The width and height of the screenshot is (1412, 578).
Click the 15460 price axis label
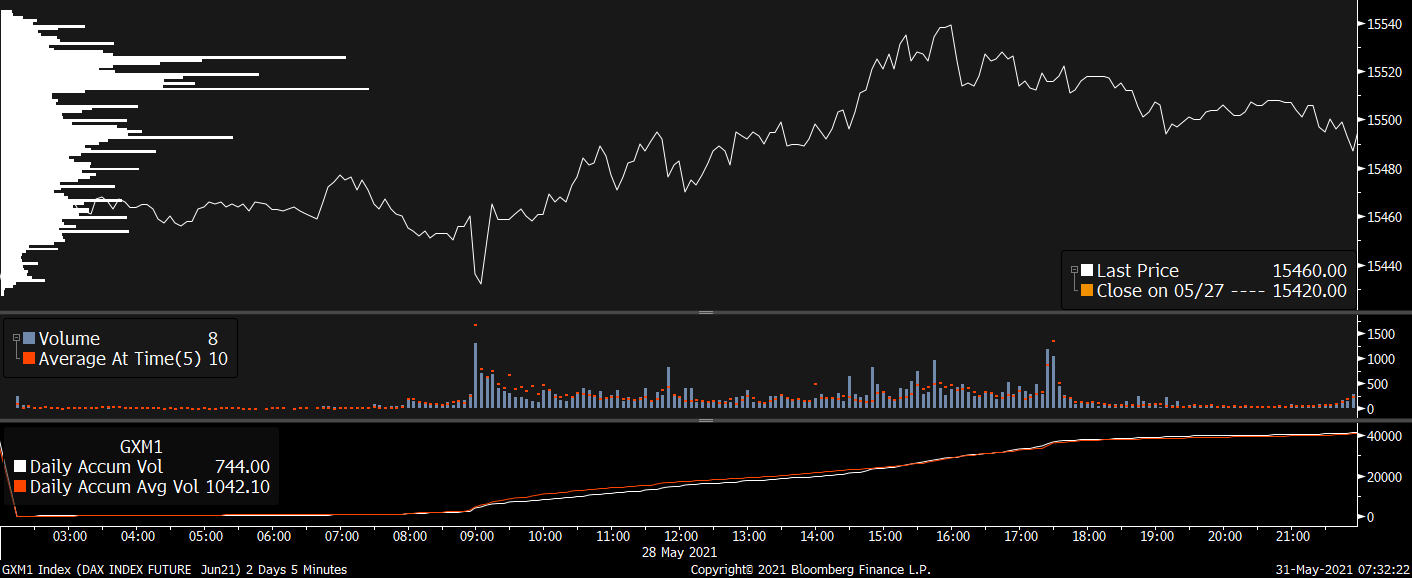(1384, 217)
